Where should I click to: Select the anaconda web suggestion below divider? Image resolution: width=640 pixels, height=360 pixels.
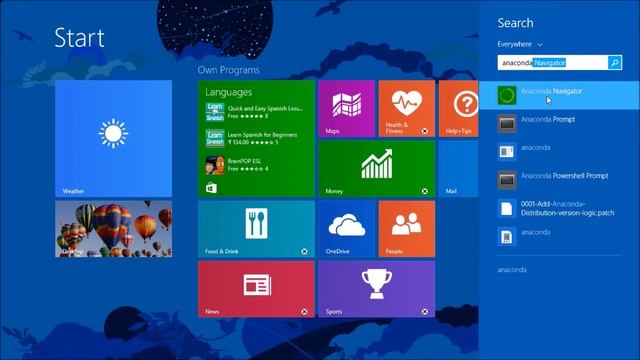[512, 270]
